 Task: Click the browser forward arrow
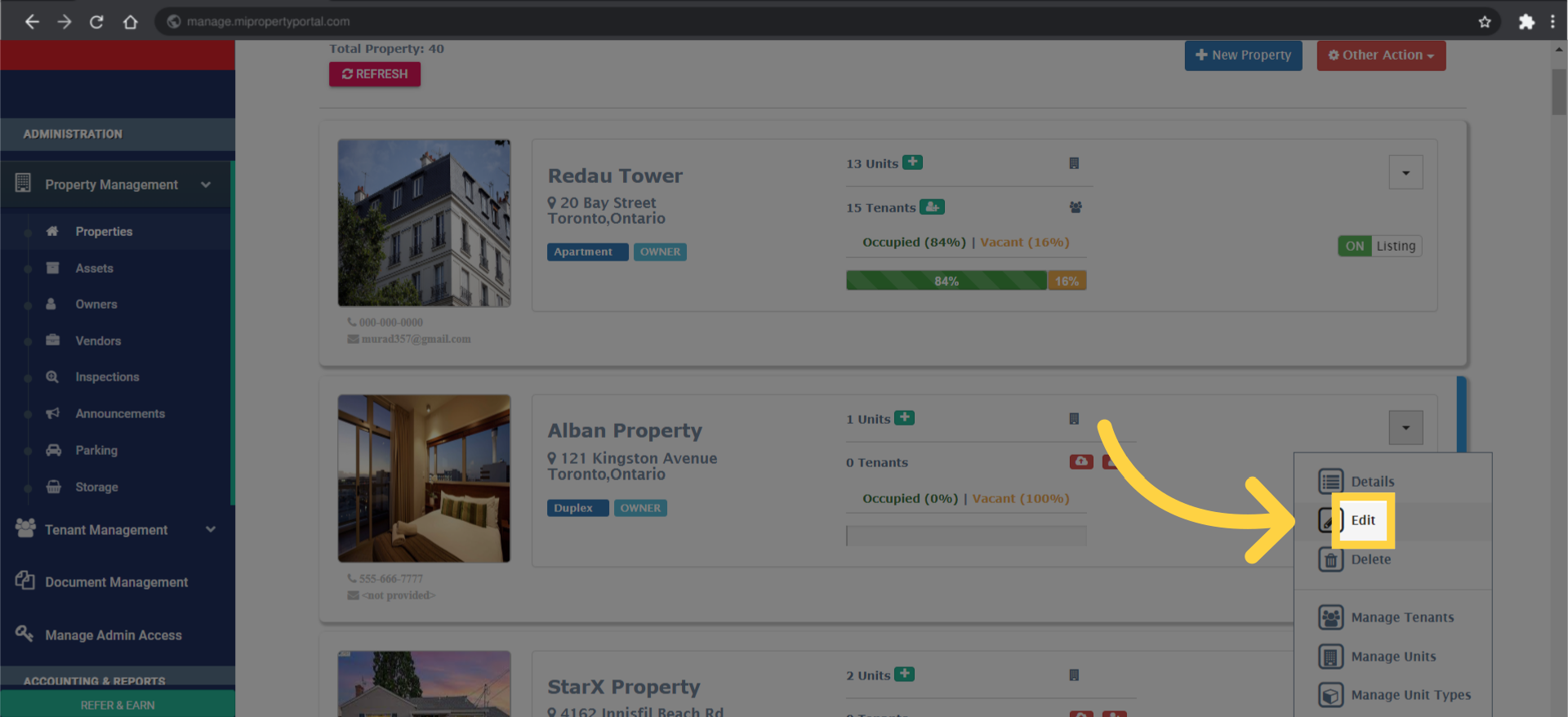tap(65, 22)
